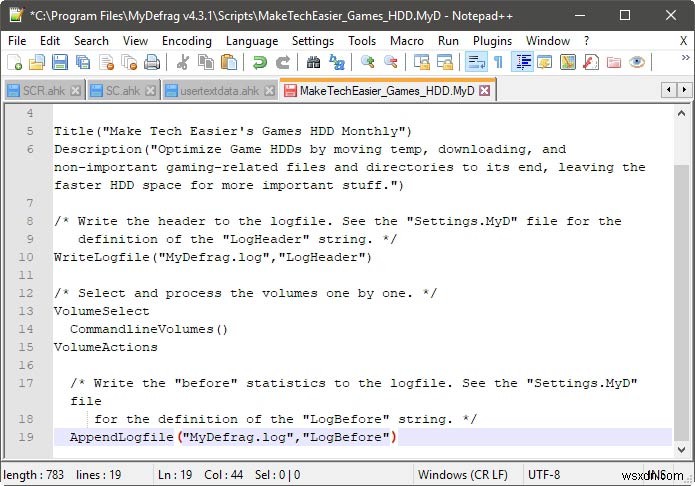Close the SC.ahk tab

(151, 90)
